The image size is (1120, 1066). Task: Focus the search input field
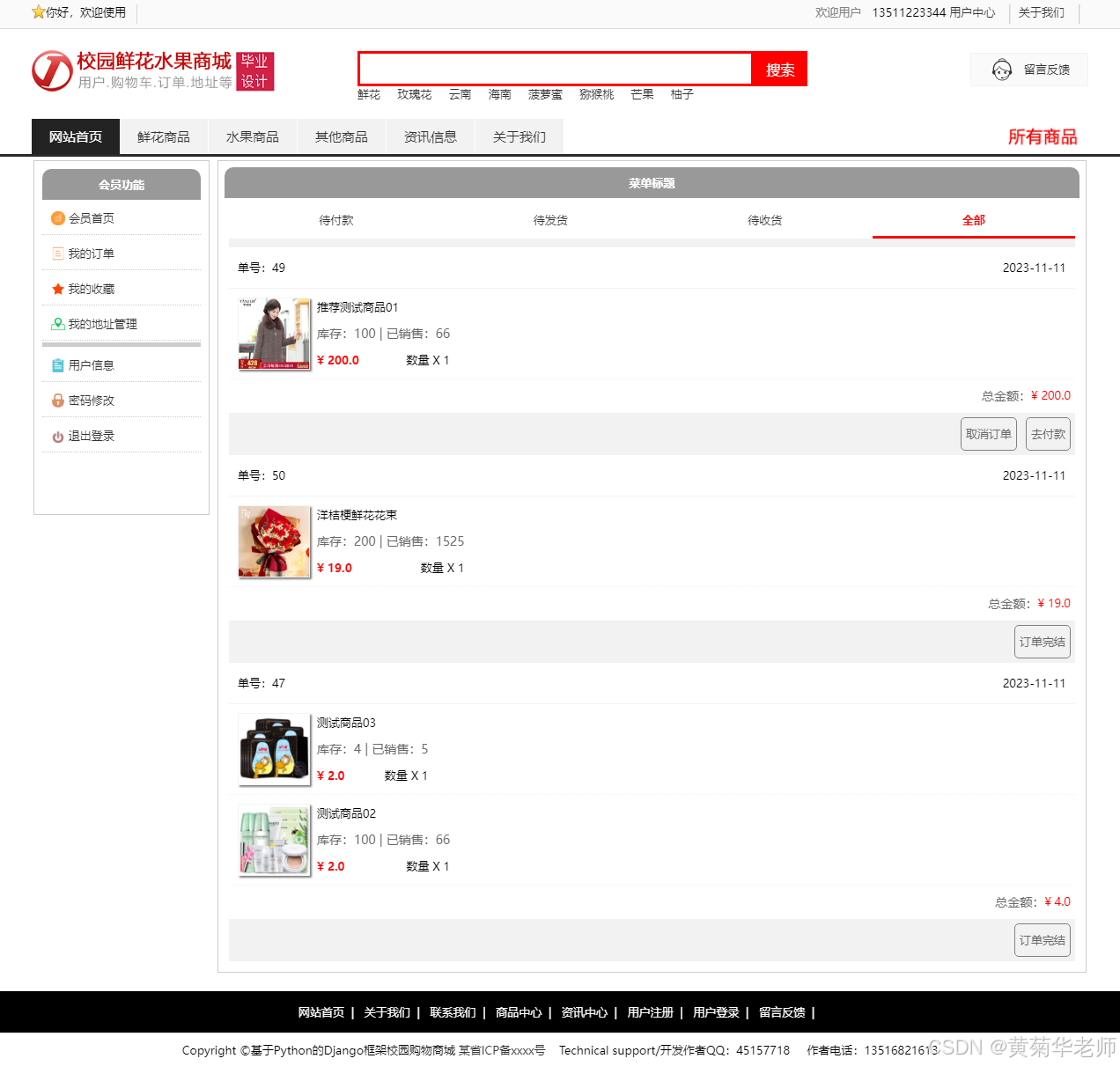click(x=555, y=69)
